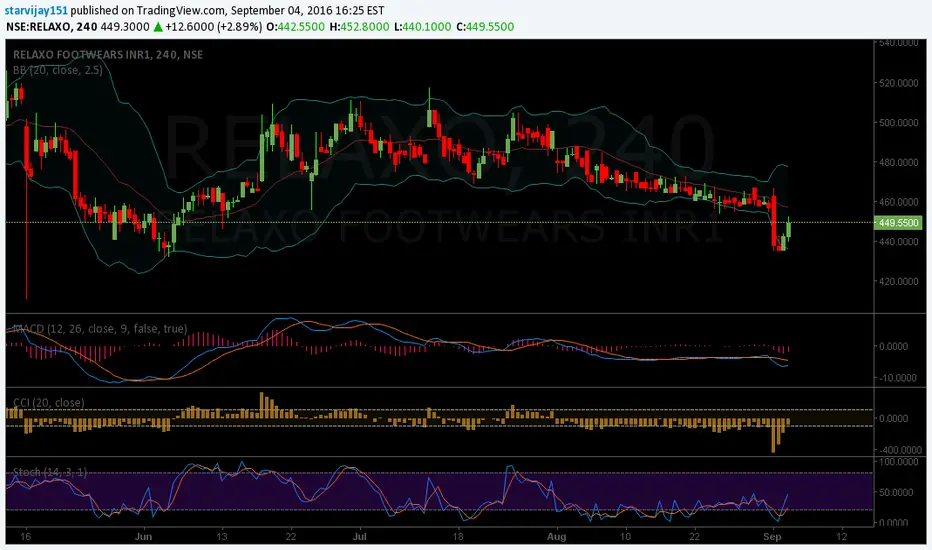The image size is (932, 550).
Task: Click the deepest CCI bar near -400
Action: click(774, 436)
